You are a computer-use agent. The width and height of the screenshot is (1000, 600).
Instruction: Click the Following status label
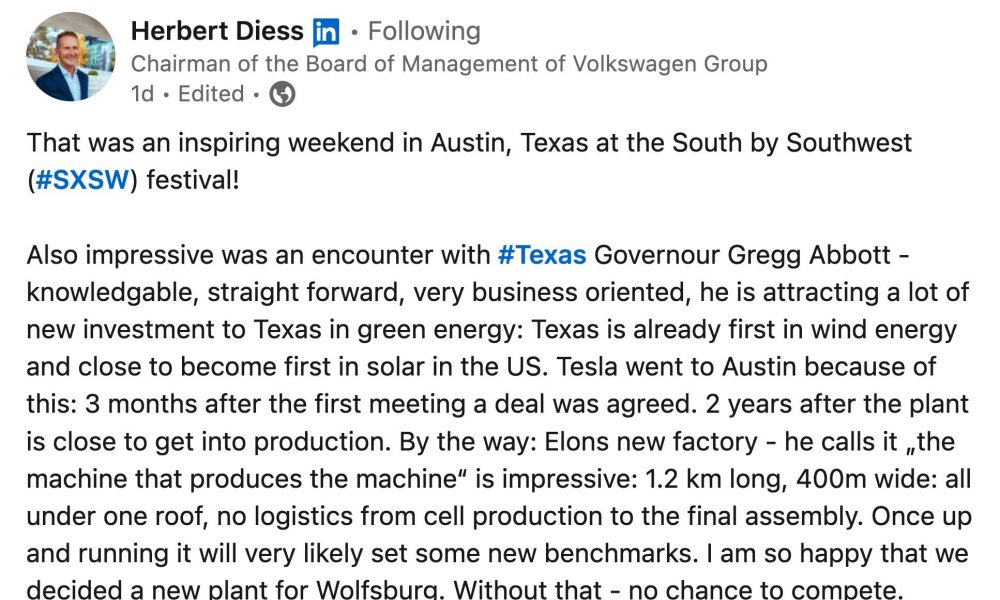pyautogui.click(x=424, y=31)
